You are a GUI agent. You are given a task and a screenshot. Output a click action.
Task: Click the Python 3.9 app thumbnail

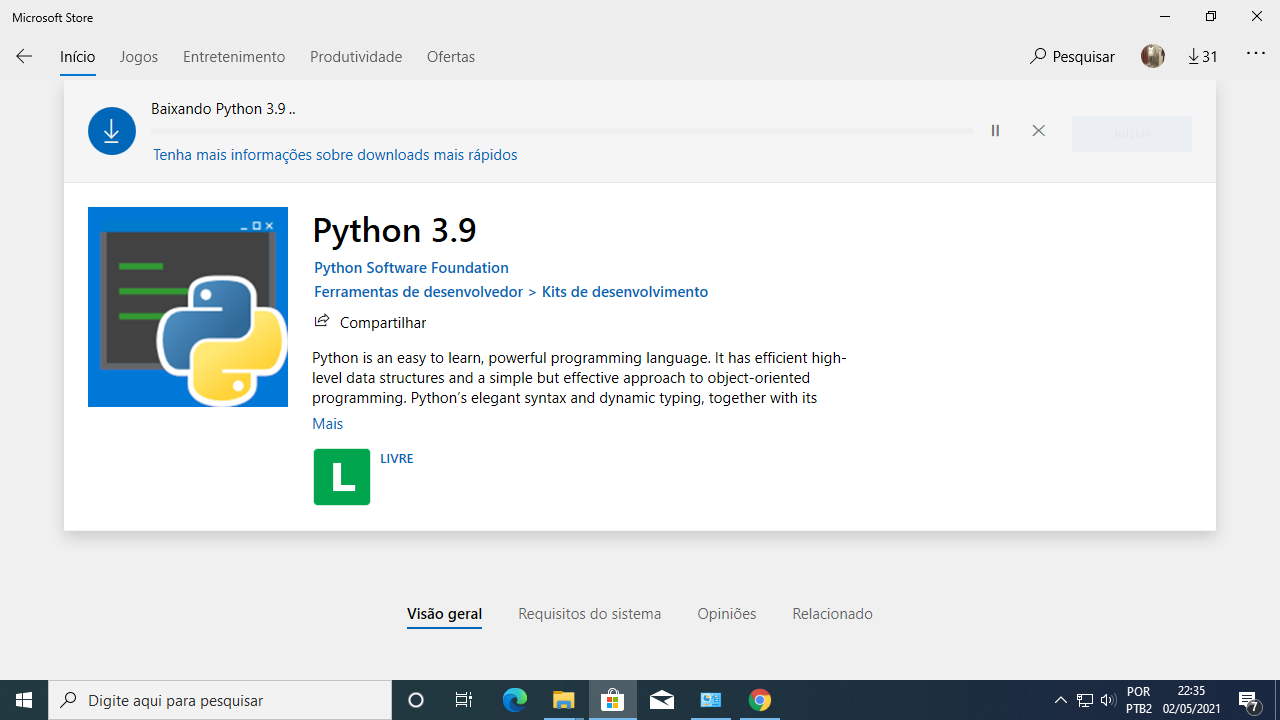pos(188,307)
